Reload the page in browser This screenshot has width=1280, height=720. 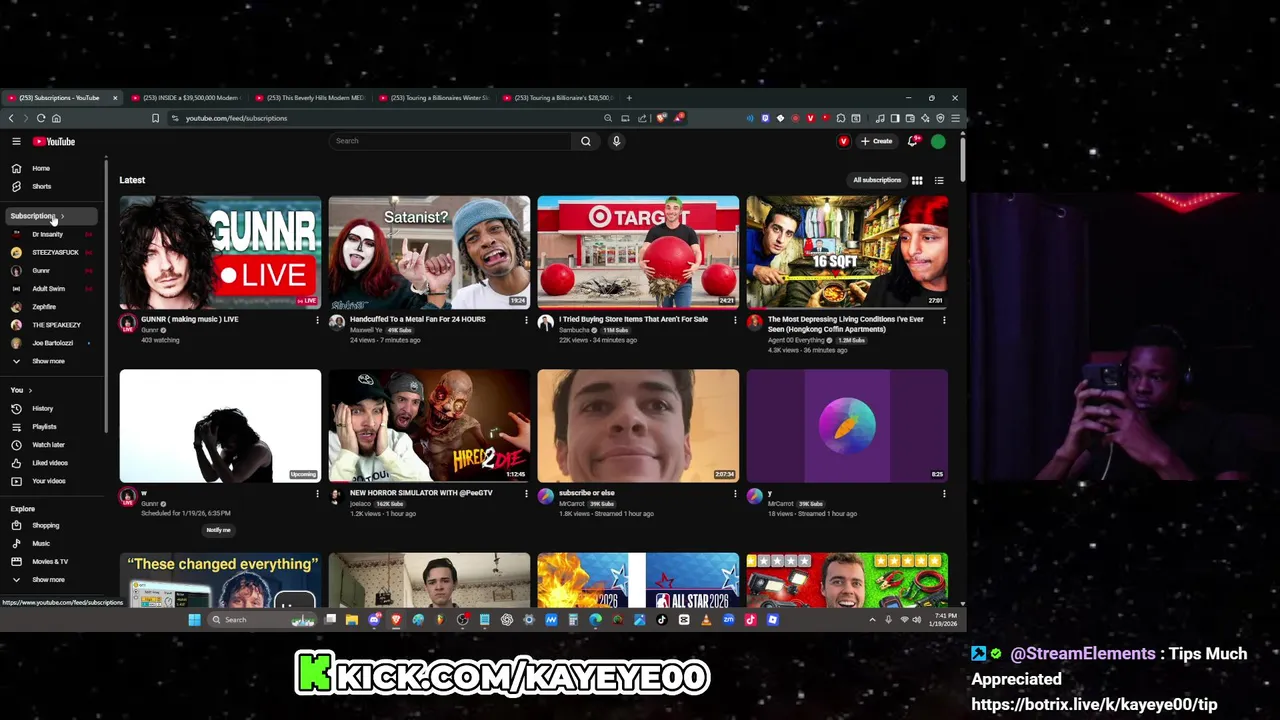pos(41,118)
